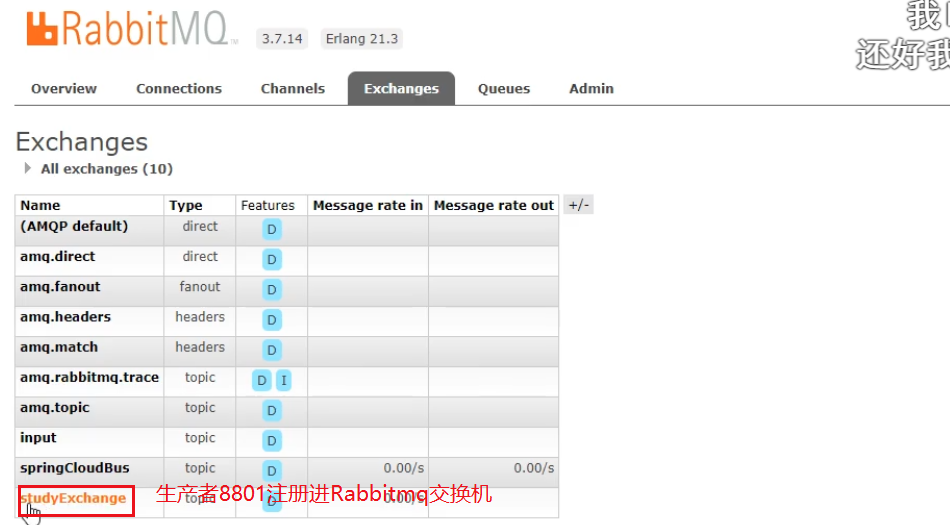Click the +/- column selector button

coord(579,205)
